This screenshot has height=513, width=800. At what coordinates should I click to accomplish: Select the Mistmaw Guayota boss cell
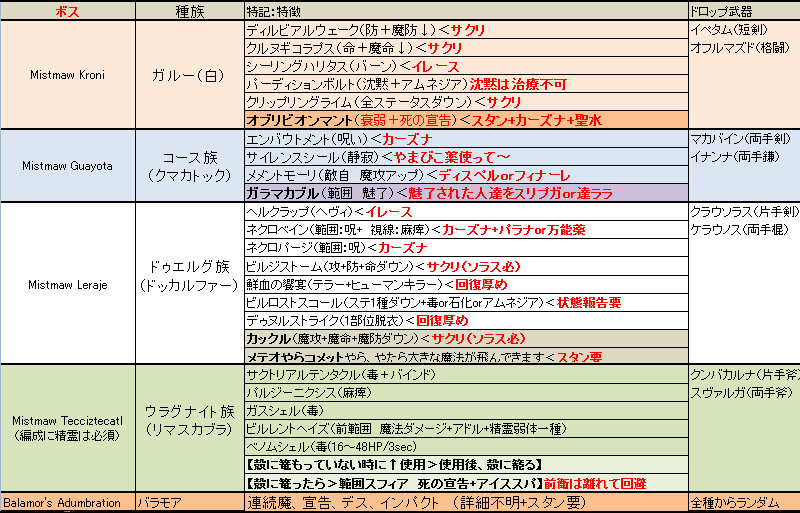pyautogui.click(x=68, y=166)
